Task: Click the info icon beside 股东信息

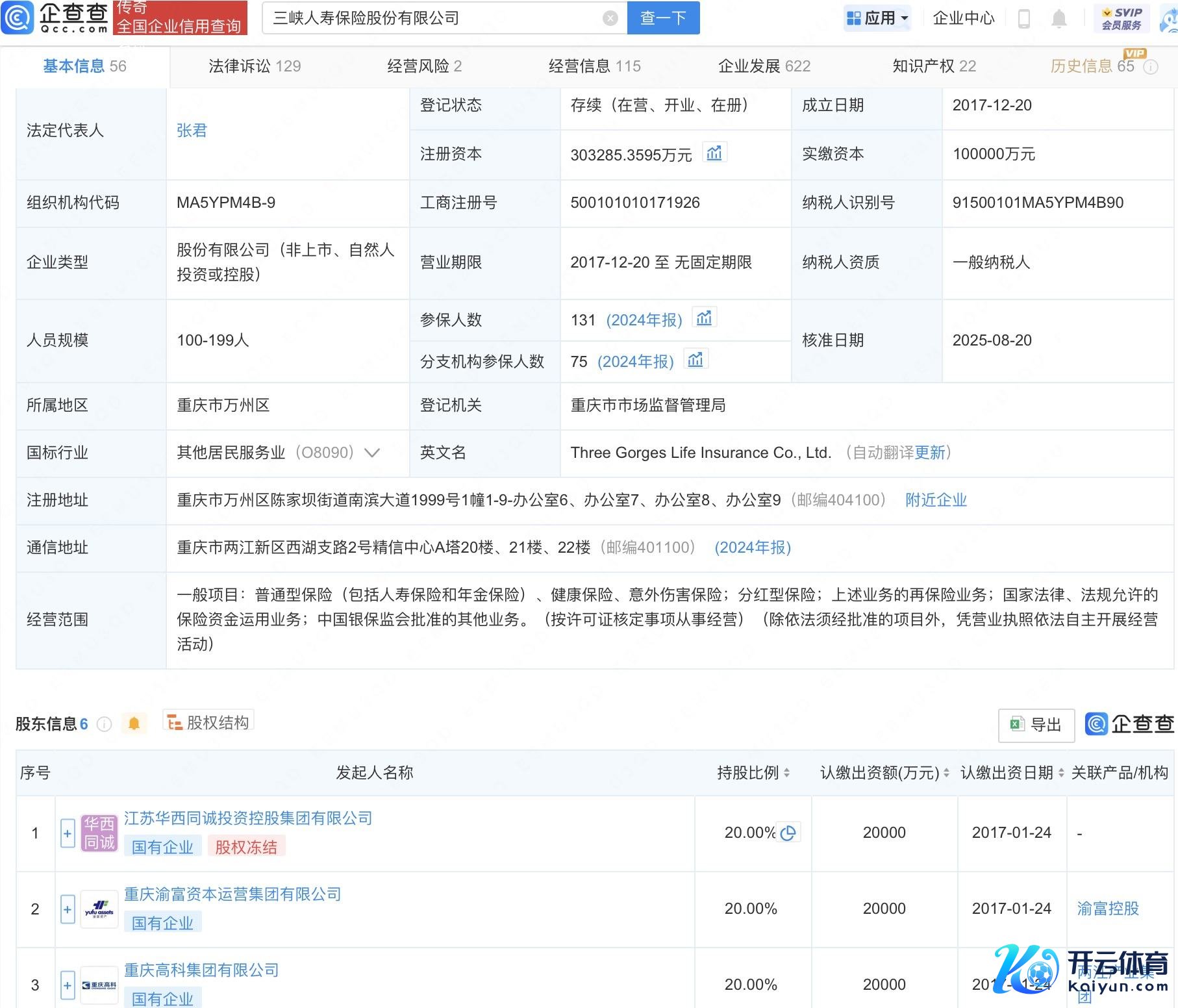Action: (104, 724)
